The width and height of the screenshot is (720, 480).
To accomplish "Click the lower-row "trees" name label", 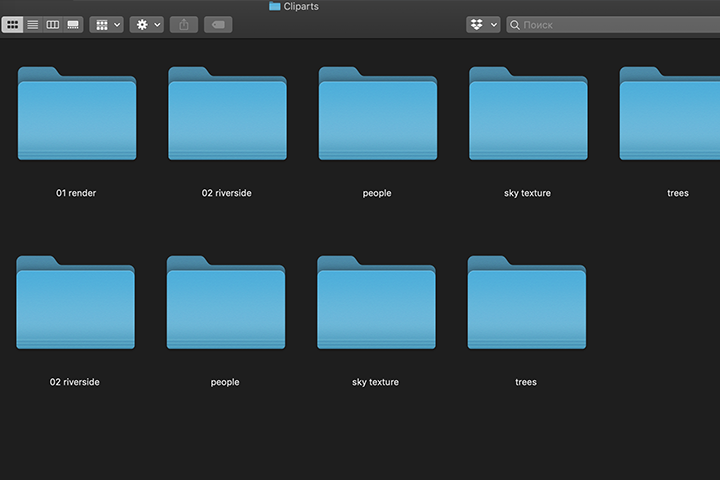I will (526, 382).
